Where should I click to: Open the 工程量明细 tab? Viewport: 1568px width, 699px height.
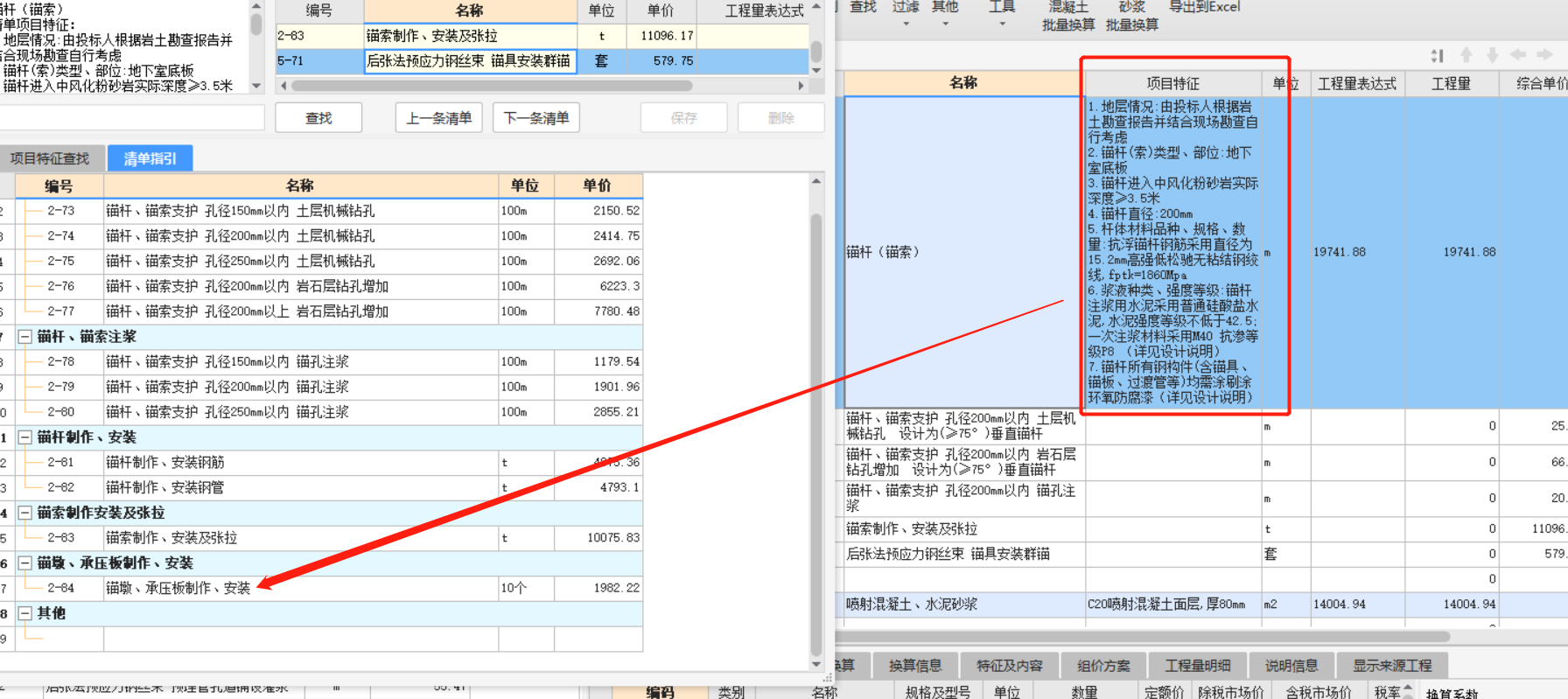tap(1198, 666)
